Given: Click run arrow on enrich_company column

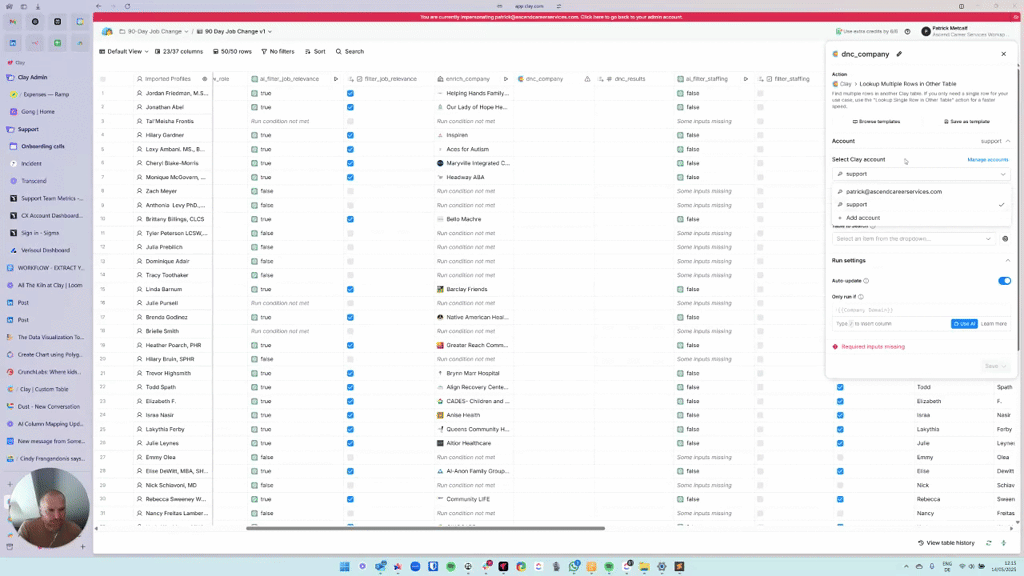Looking at the screenshot, I should point(505,79).
